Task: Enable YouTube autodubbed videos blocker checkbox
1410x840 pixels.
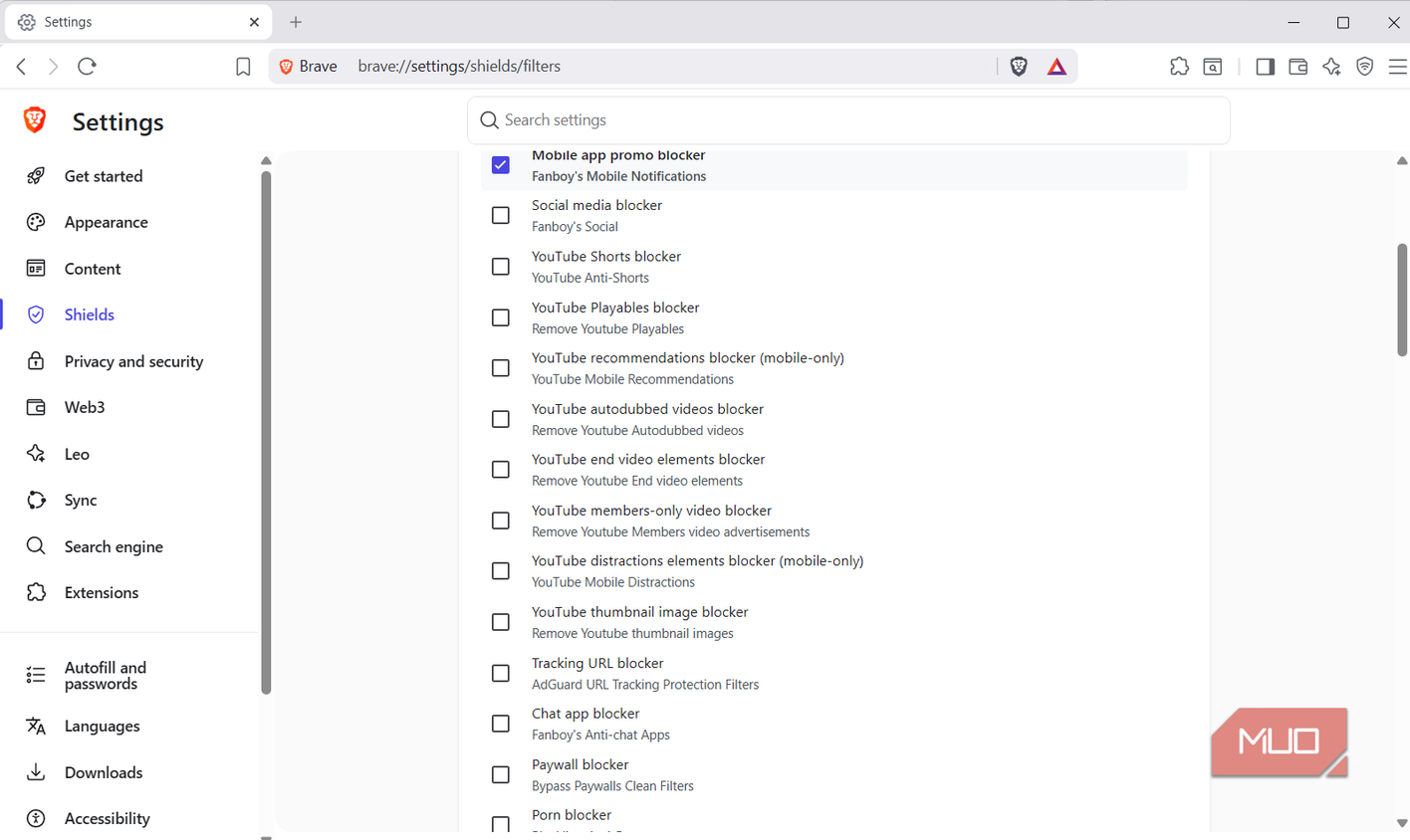Action: [501, 419]
